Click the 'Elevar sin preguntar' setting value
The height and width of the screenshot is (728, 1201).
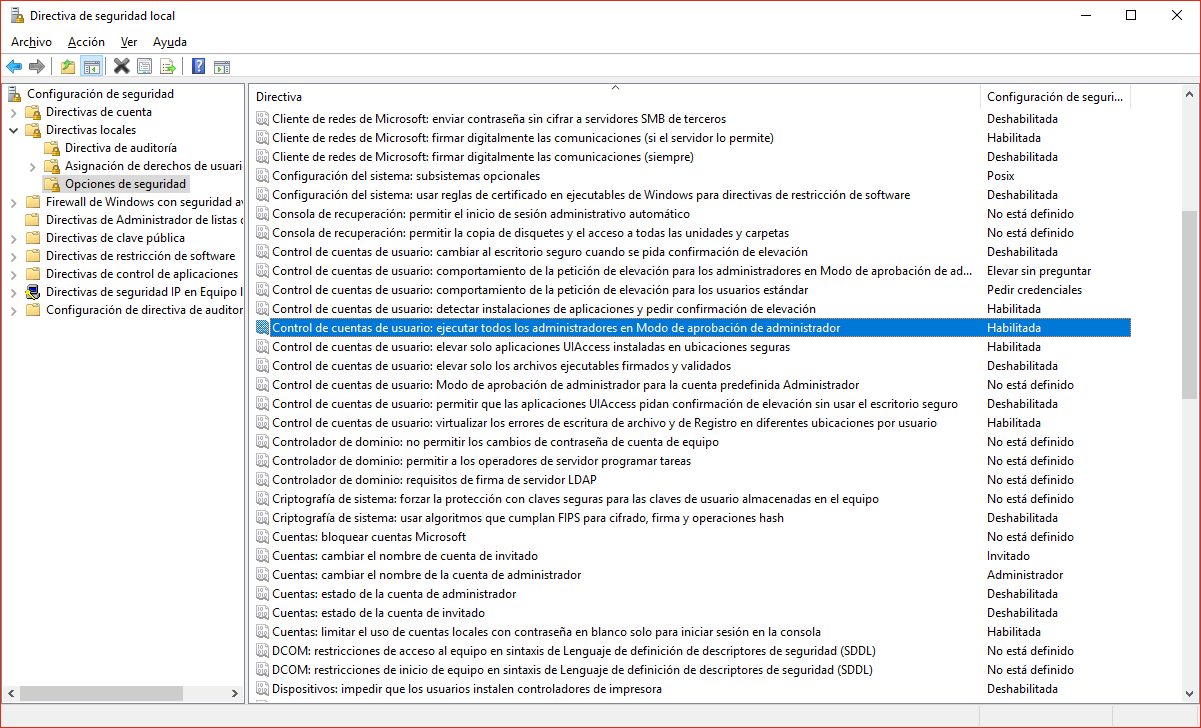1039,271
